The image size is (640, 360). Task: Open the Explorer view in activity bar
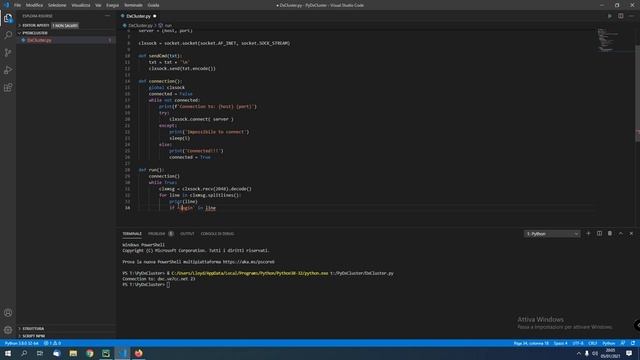click(8, 18)
